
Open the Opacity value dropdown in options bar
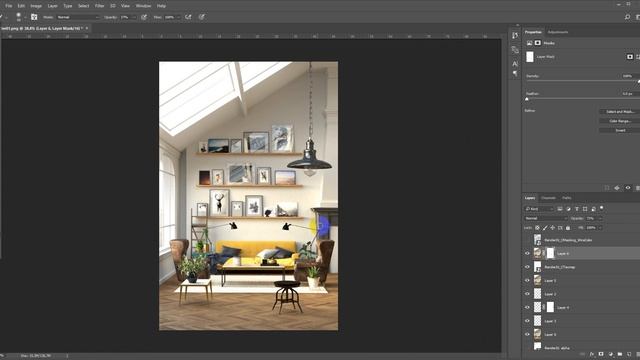point(133,17)
